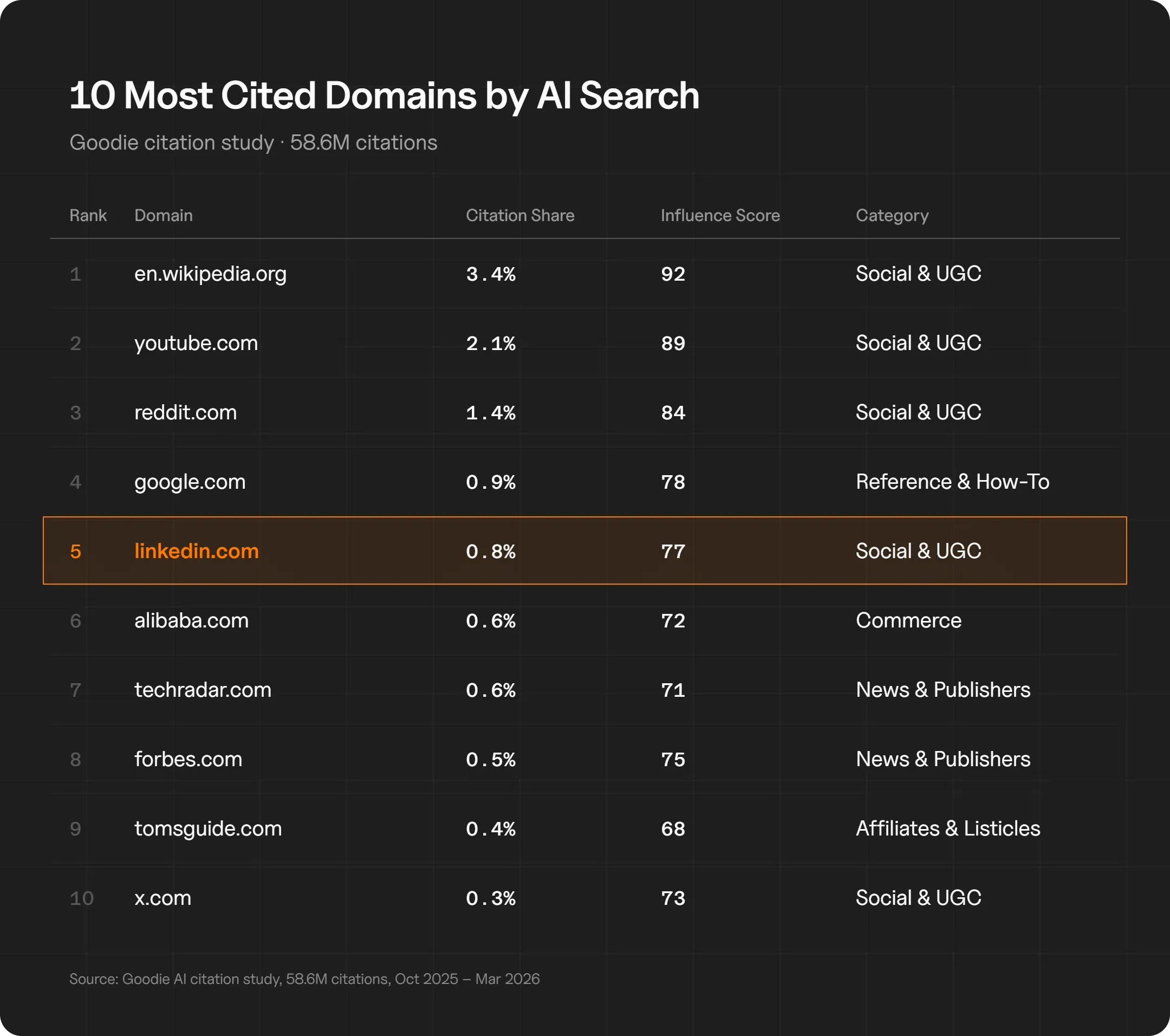Click techradar.com's 0.6% citation share
This screenshot has width=1170, height=1036.
click(x=491, y=690)
